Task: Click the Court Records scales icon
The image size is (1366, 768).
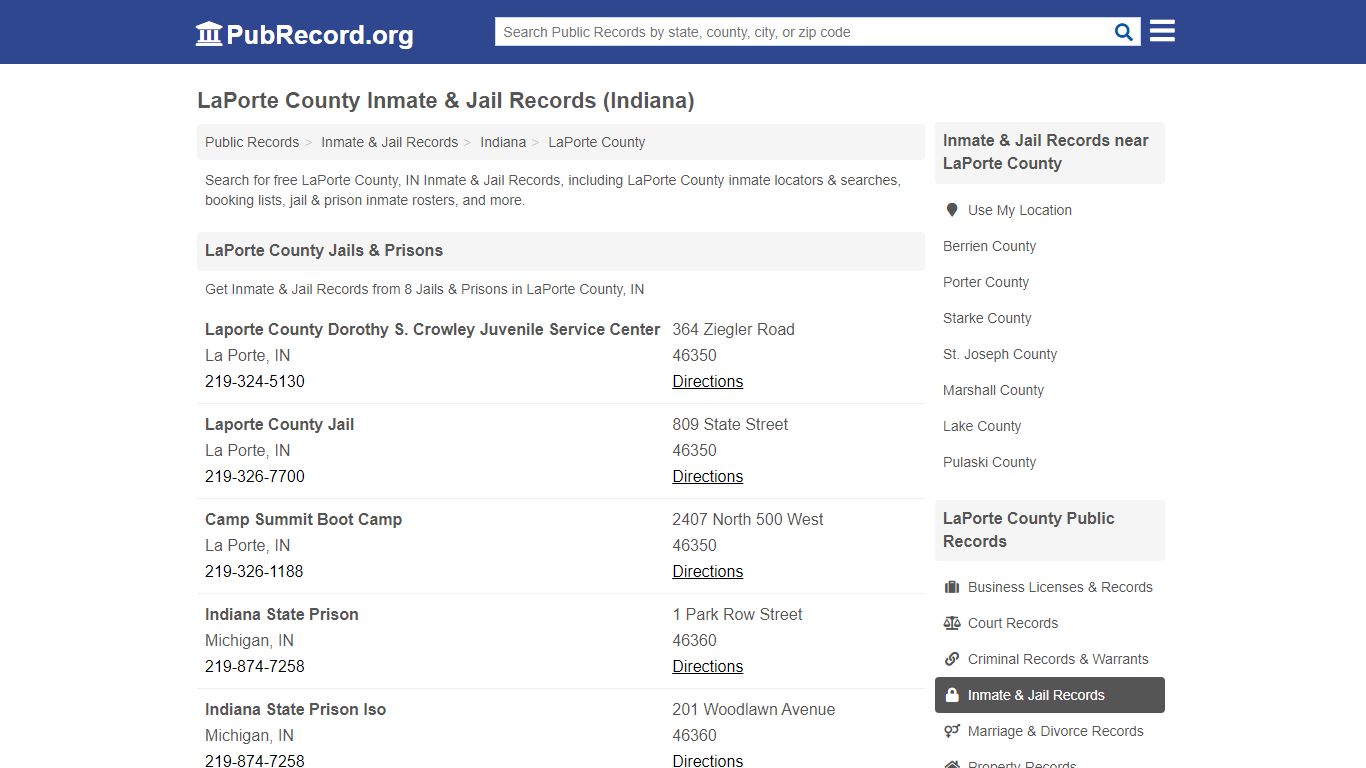Action: click(x=952, y=623)
